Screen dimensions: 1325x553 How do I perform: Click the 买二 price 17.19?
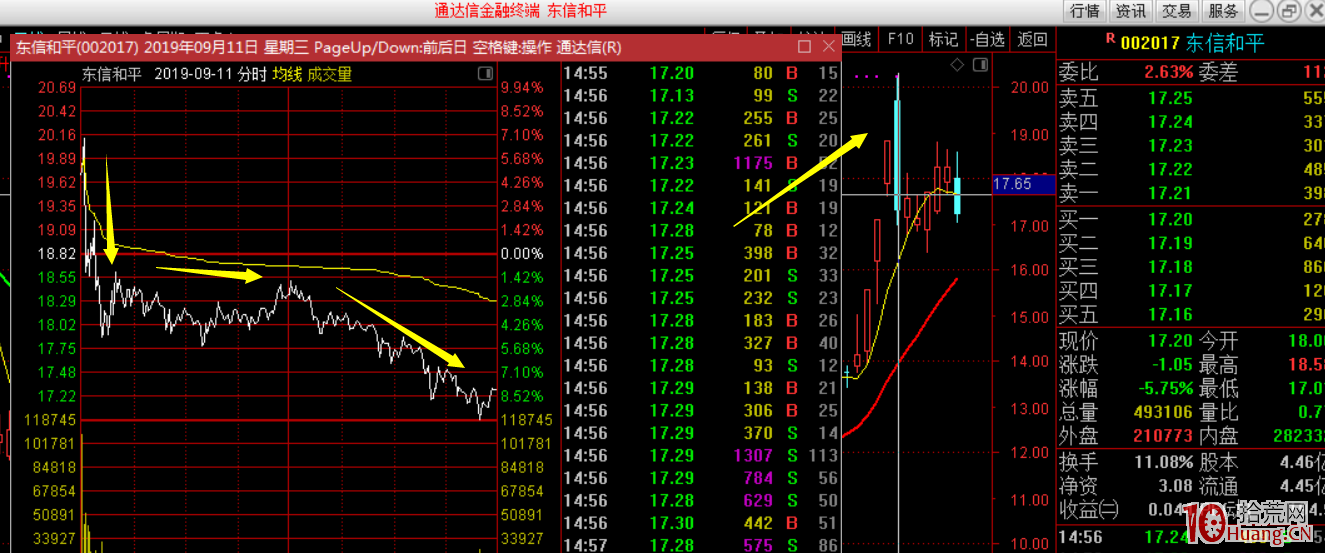[x=1170, y=243]
